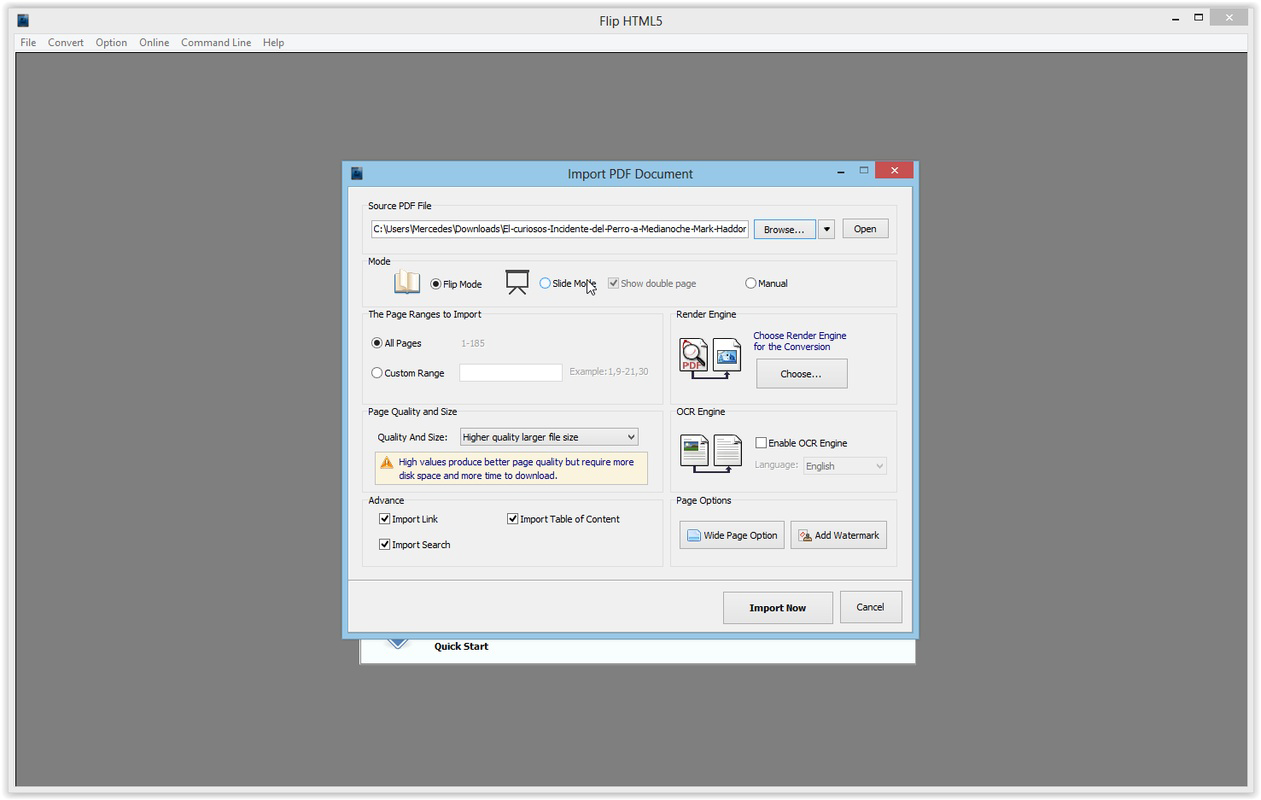Open the Help menu

[x=273, y=42]
